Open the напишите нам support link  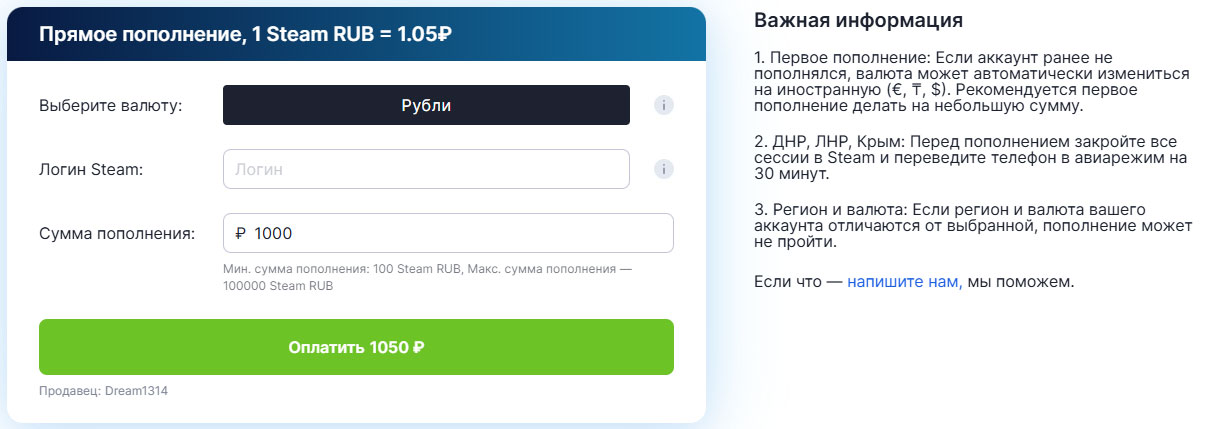pyautogui.click(x=904, y=282)
